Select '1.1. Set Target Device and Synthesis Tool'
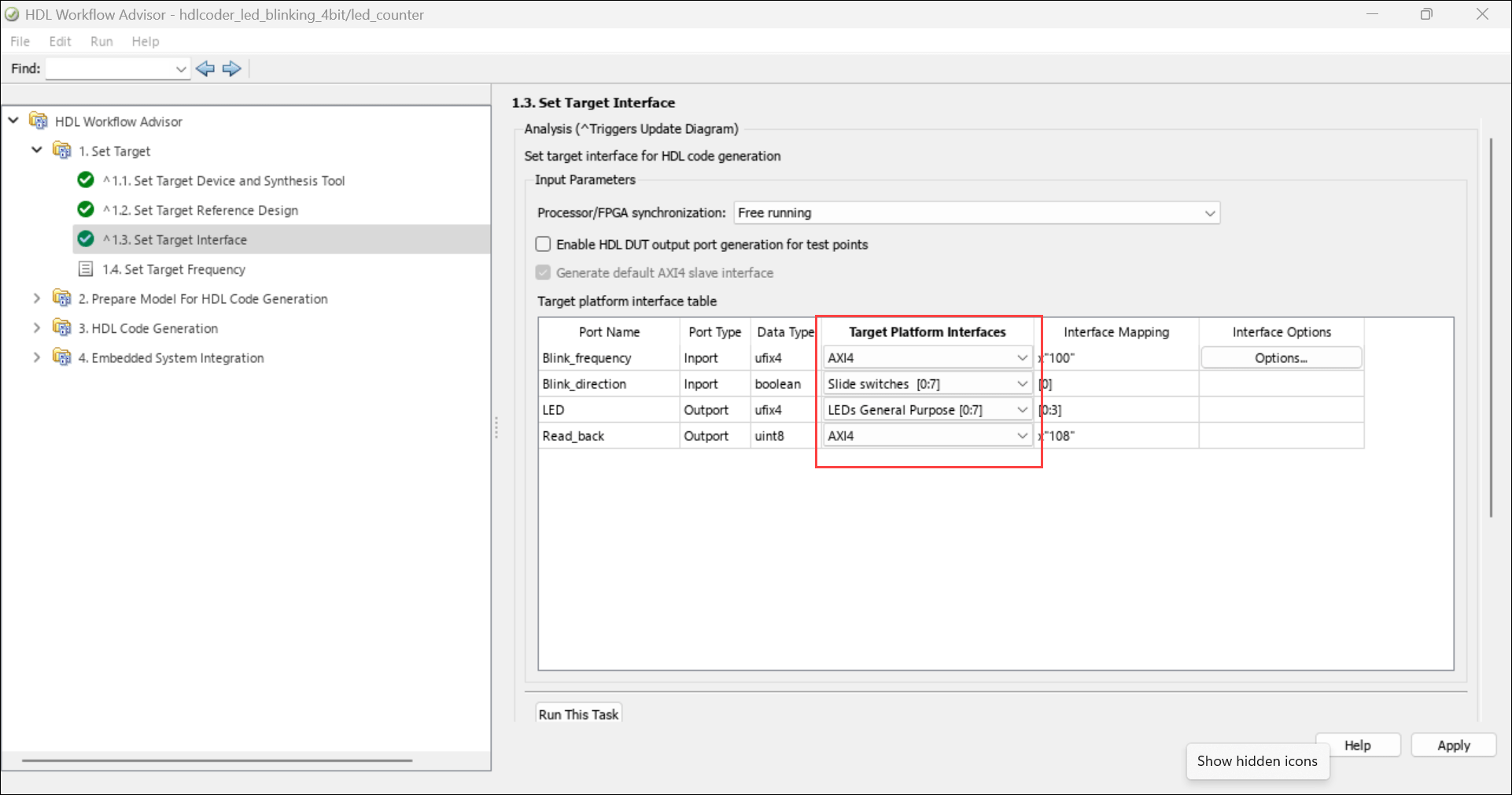This screenshot has width=1512, height=795. click(x=223, y=180)
